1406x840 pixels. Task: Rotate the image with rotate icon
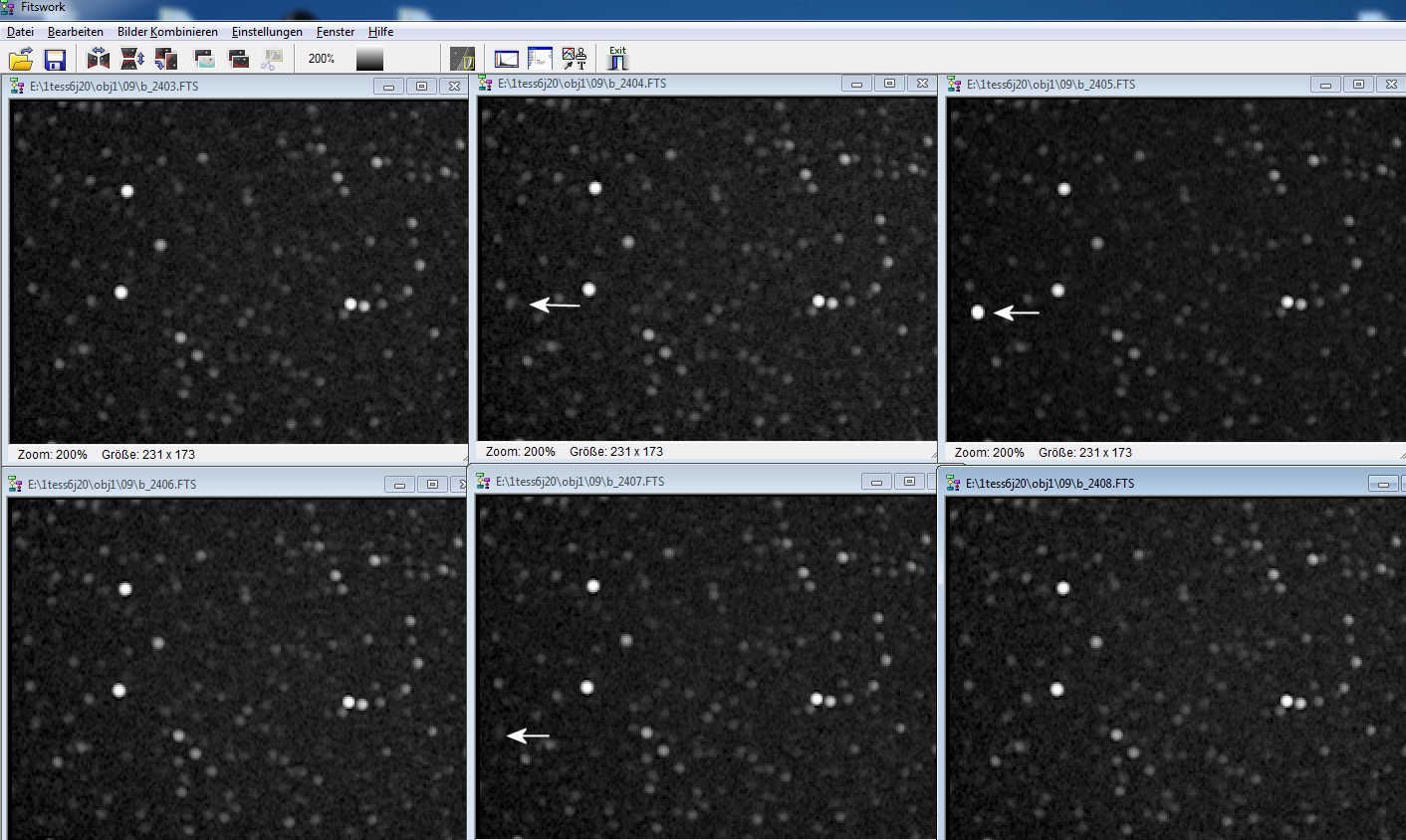tap(166, 59)
